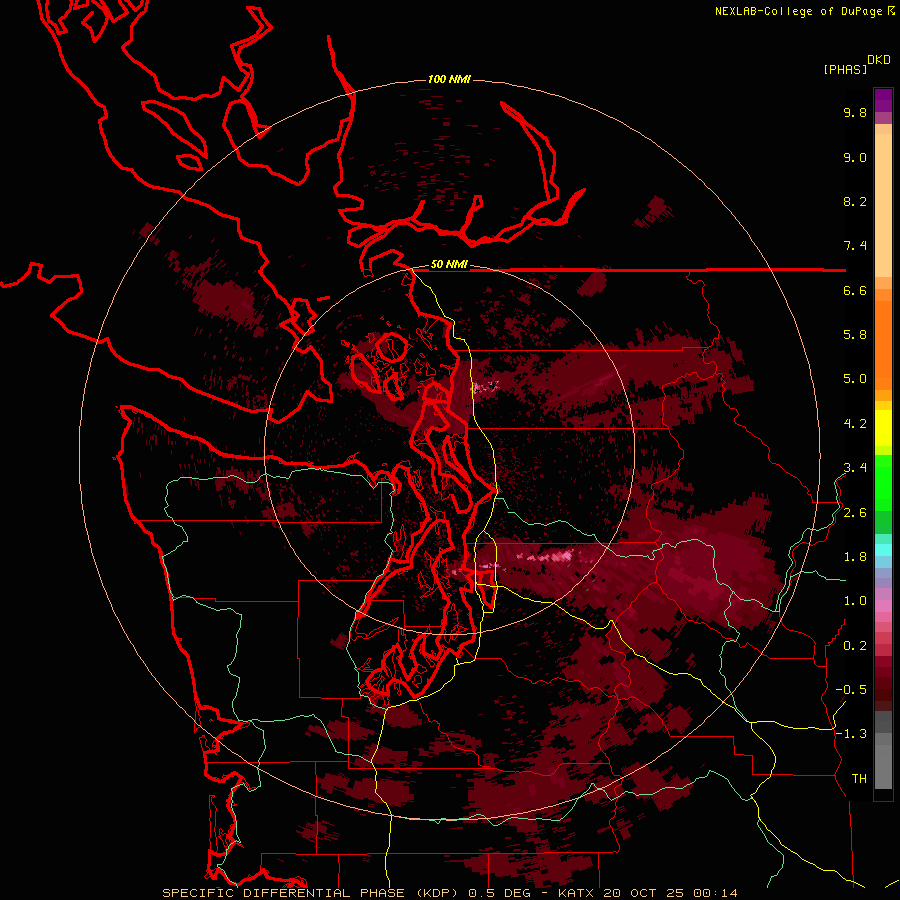Pick the gray segment at the scale bottom
Viewport: 900px width, 900px height.
coord(883,767)
